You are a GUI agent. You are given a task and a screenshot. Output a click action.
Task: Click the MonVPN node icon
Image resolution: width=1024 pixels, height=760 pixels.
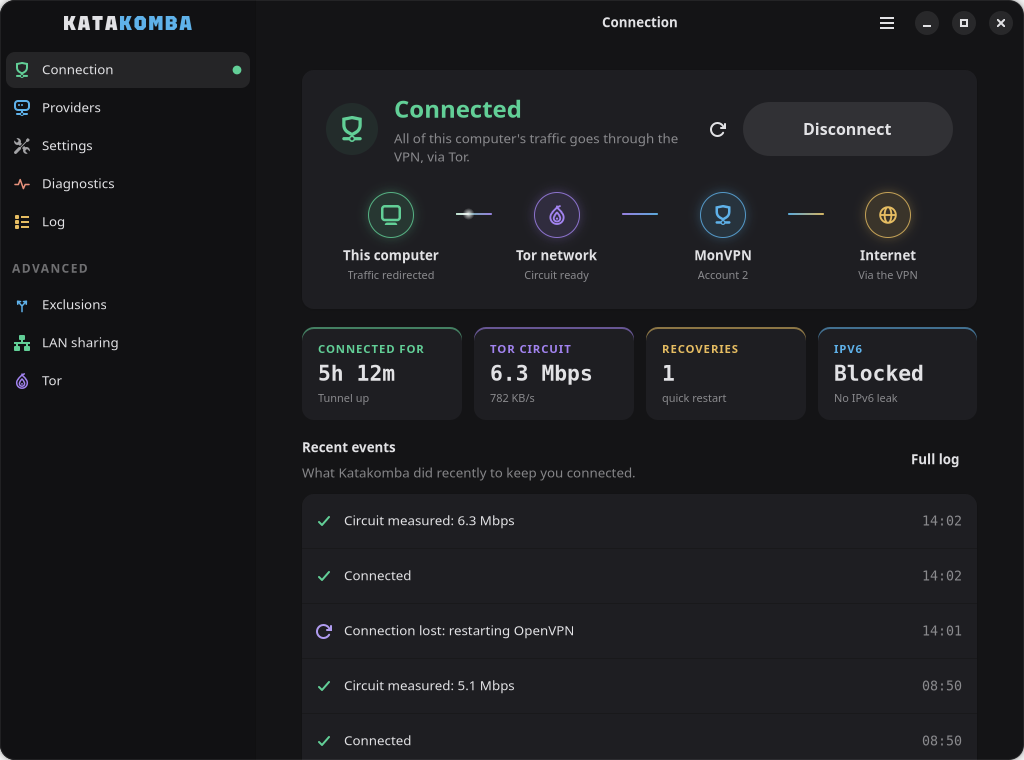(723, 215)
